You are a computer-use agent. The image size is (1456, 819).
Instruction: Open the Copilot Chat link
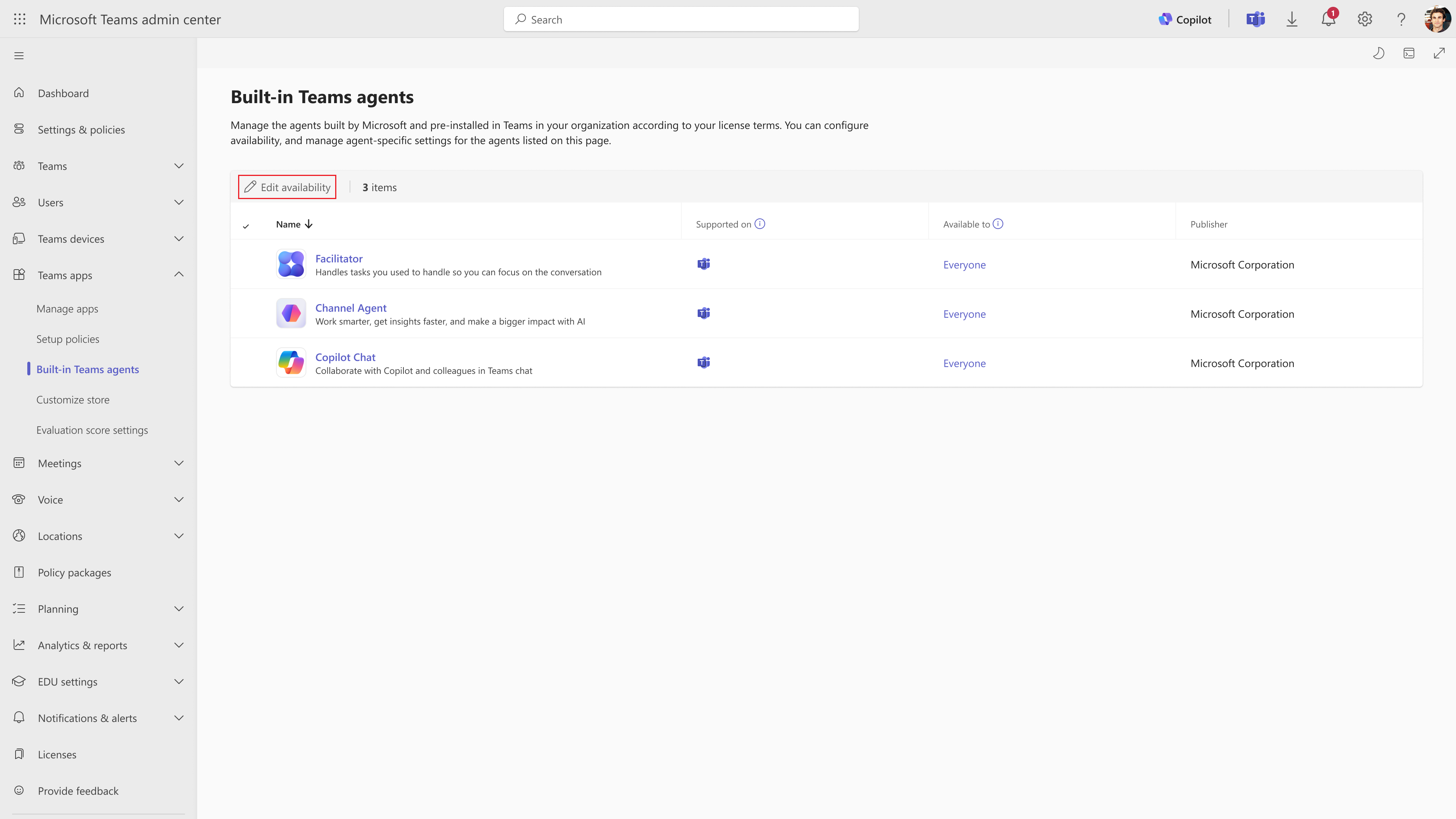(345, 357)
